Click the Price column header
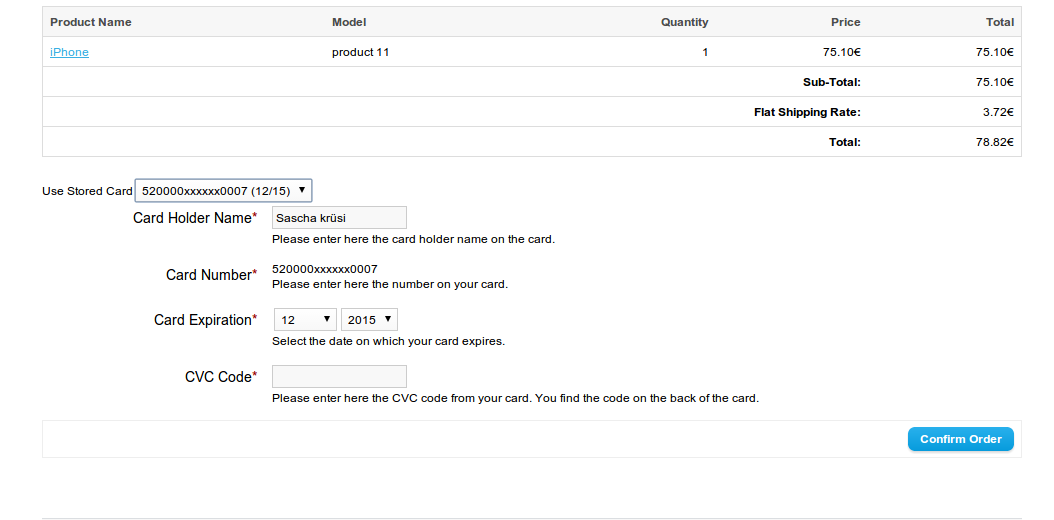Viewport: 1054px width, 520px height. click(x=845, y=22)
